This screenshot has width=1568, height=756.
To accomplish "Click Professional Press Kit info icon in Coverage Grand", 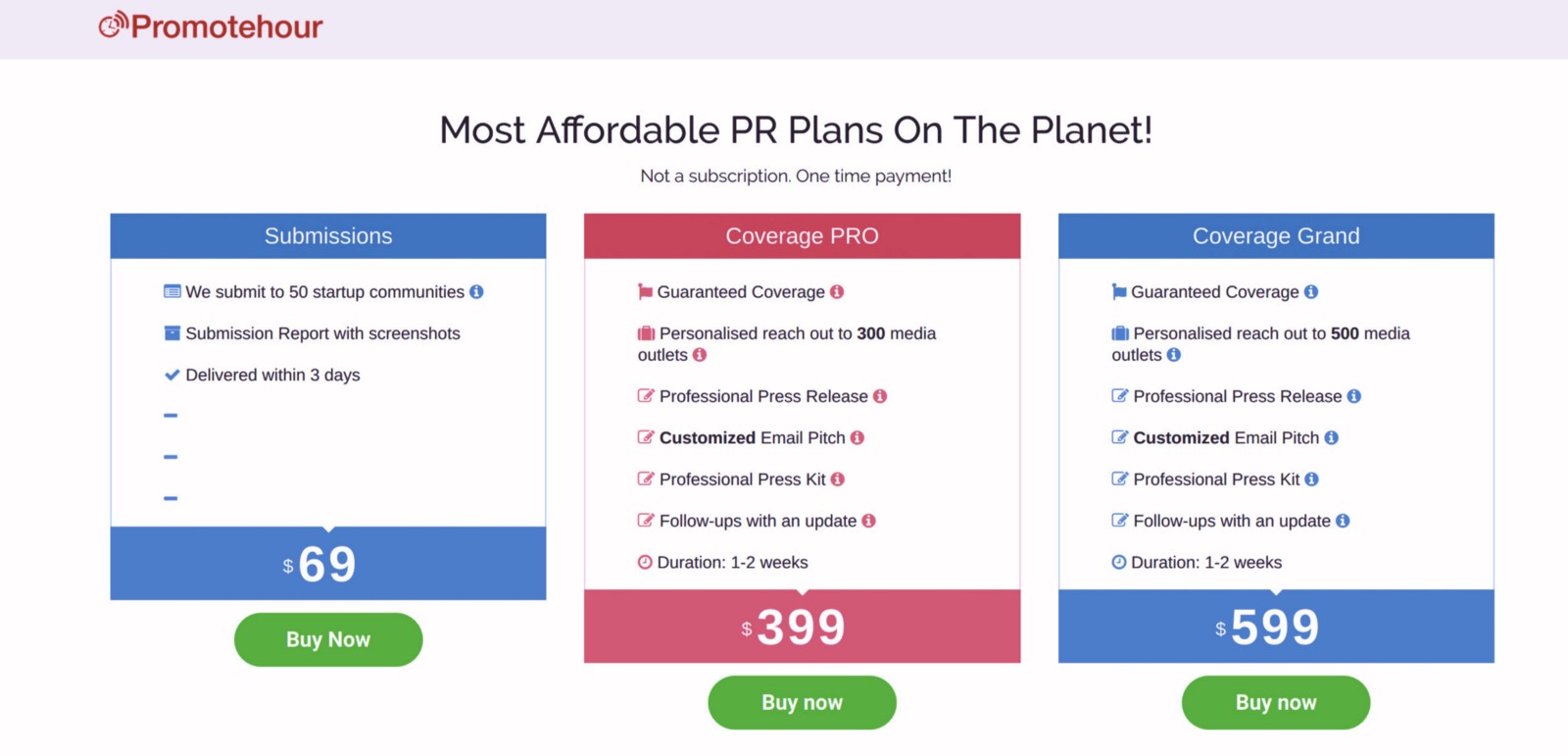I will (x=1312, y=479).
